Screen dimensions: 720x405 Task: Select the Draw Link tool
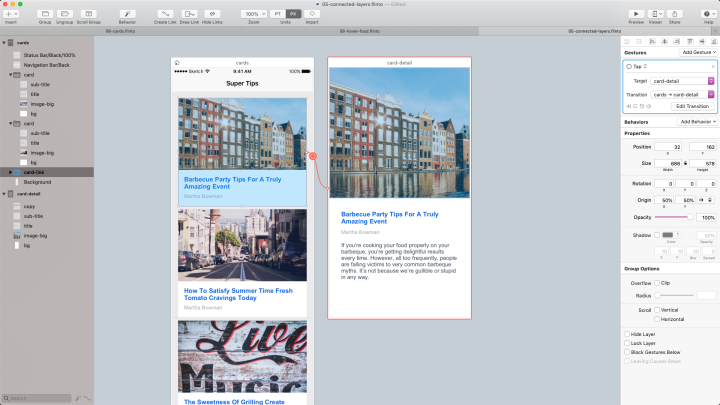coord(189,14)
